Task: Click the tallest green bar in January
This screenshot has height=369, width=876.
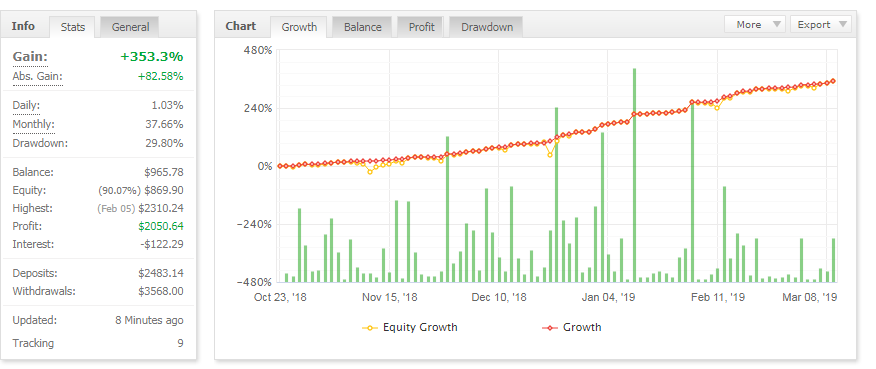Action: coord(635,175)
